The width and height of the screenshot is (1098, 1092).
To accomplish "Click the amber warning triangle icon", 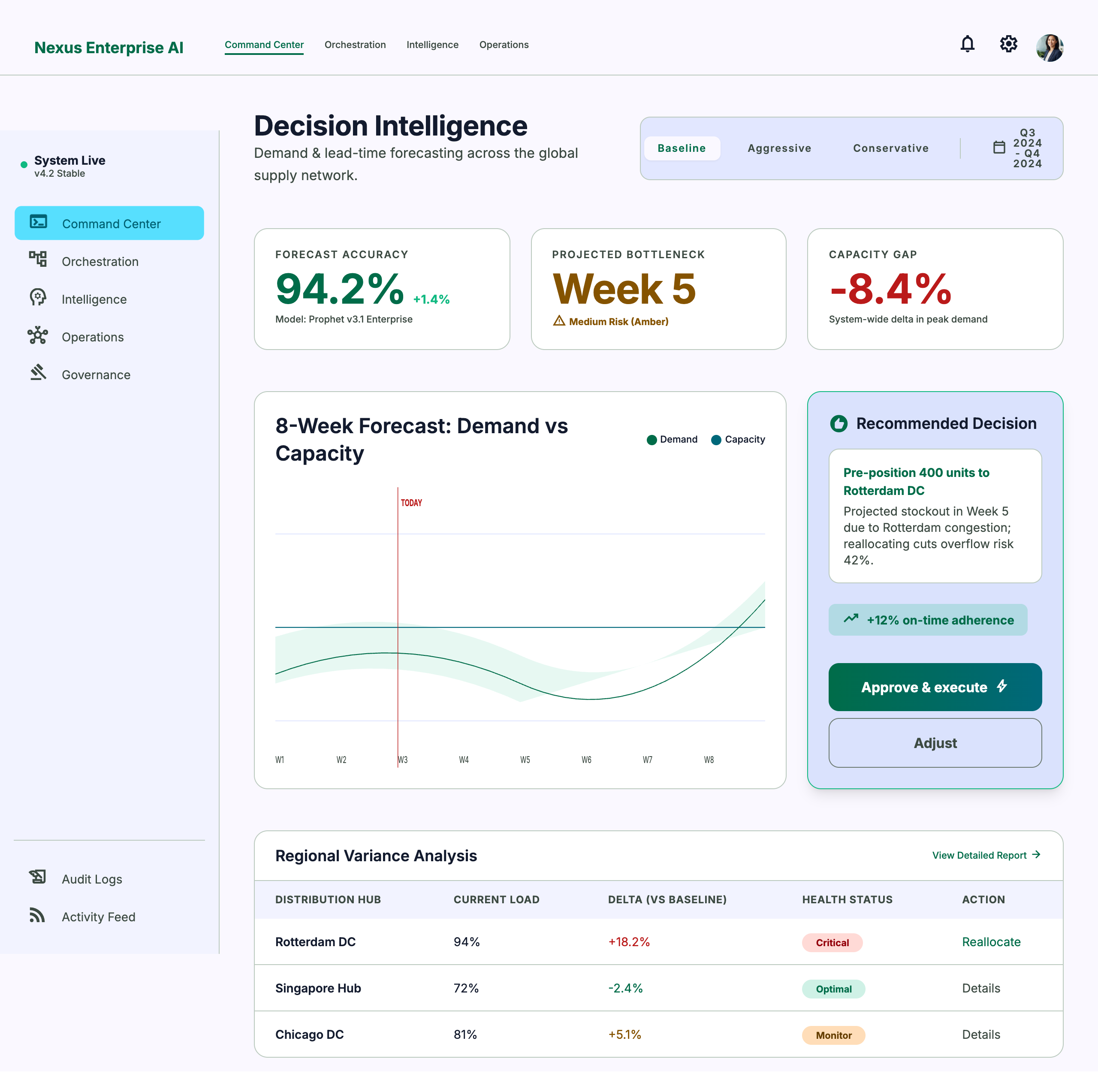I will [559, 320].
